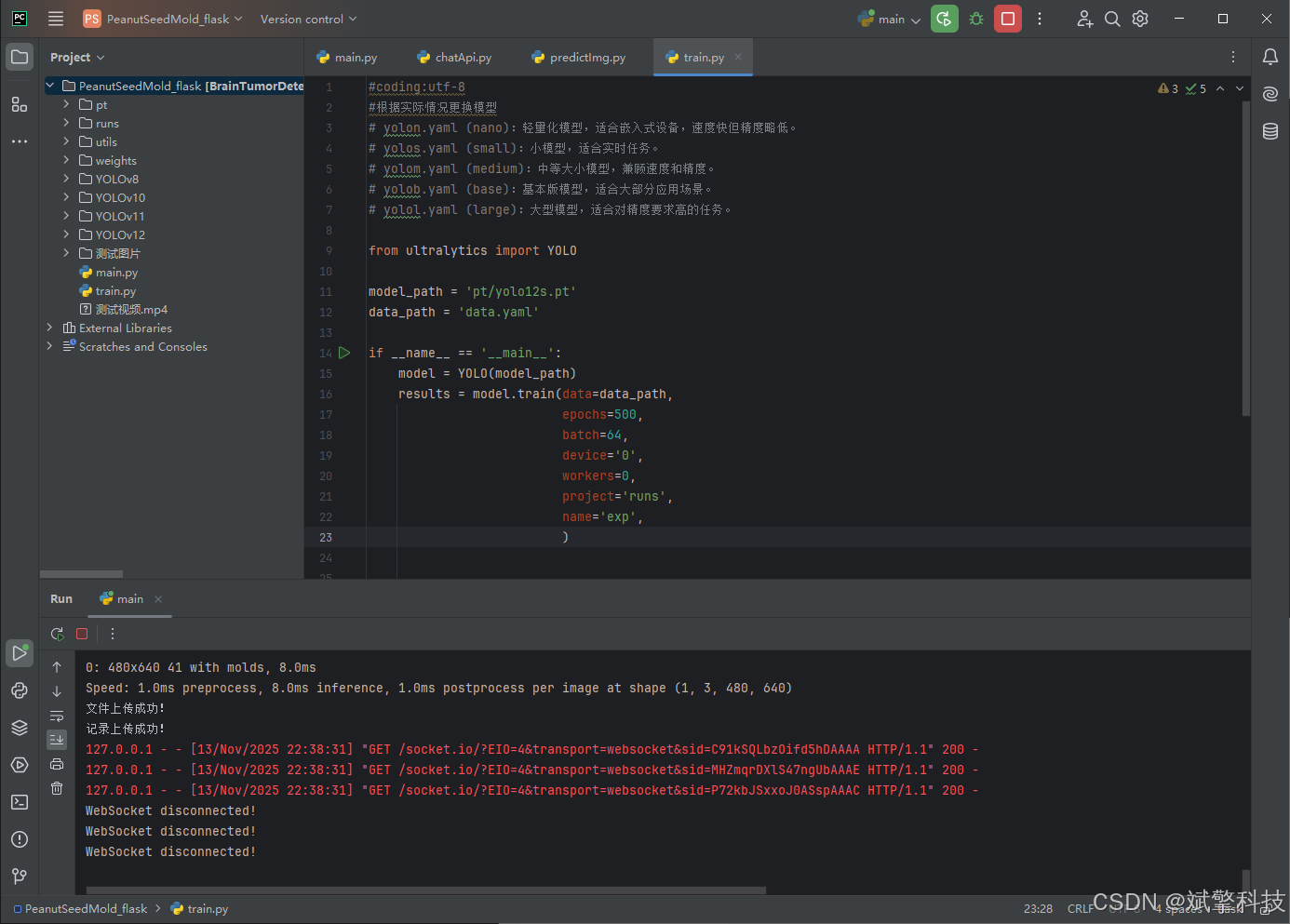Click the rerun 'main' green button

[x=945, y=19]
